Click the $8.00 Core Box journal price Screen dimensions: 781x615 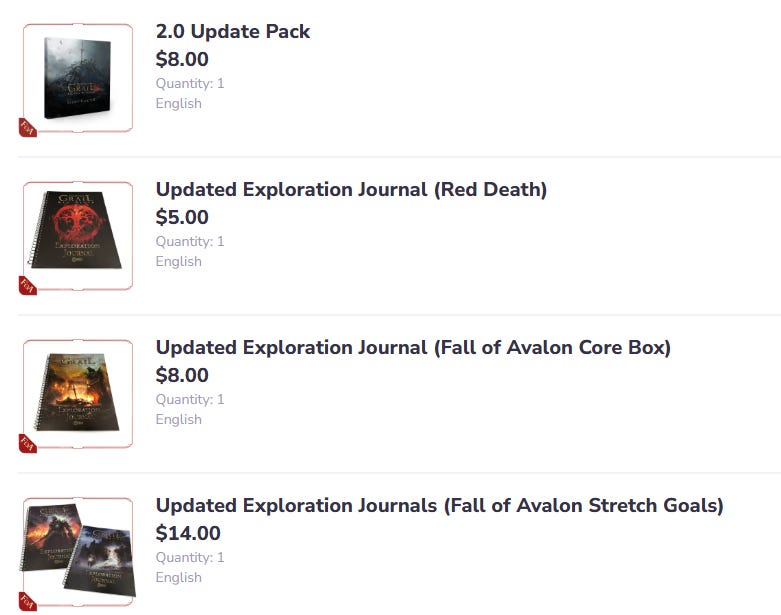pos(182,375)
